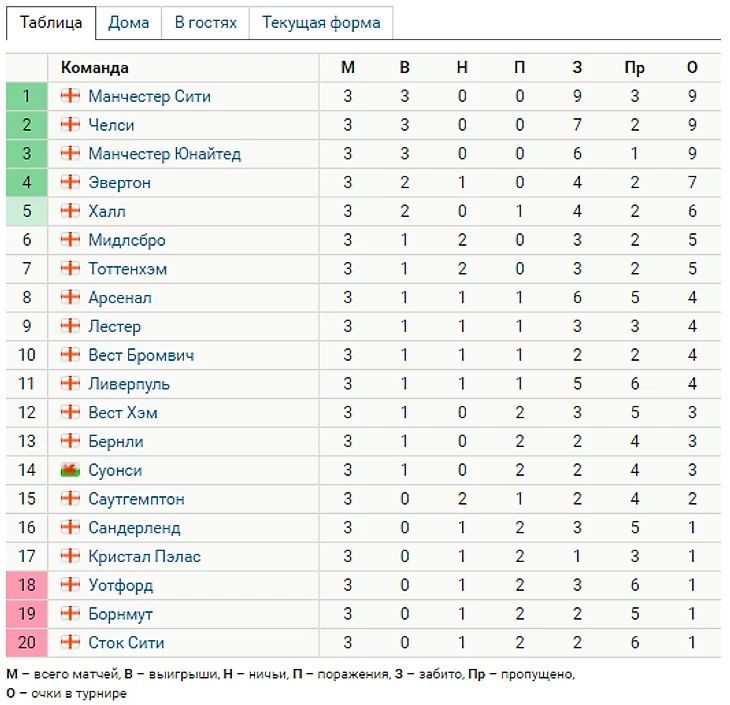Select the Таблица tab
This screenshot has height=705, width=730.
[51, 23]
